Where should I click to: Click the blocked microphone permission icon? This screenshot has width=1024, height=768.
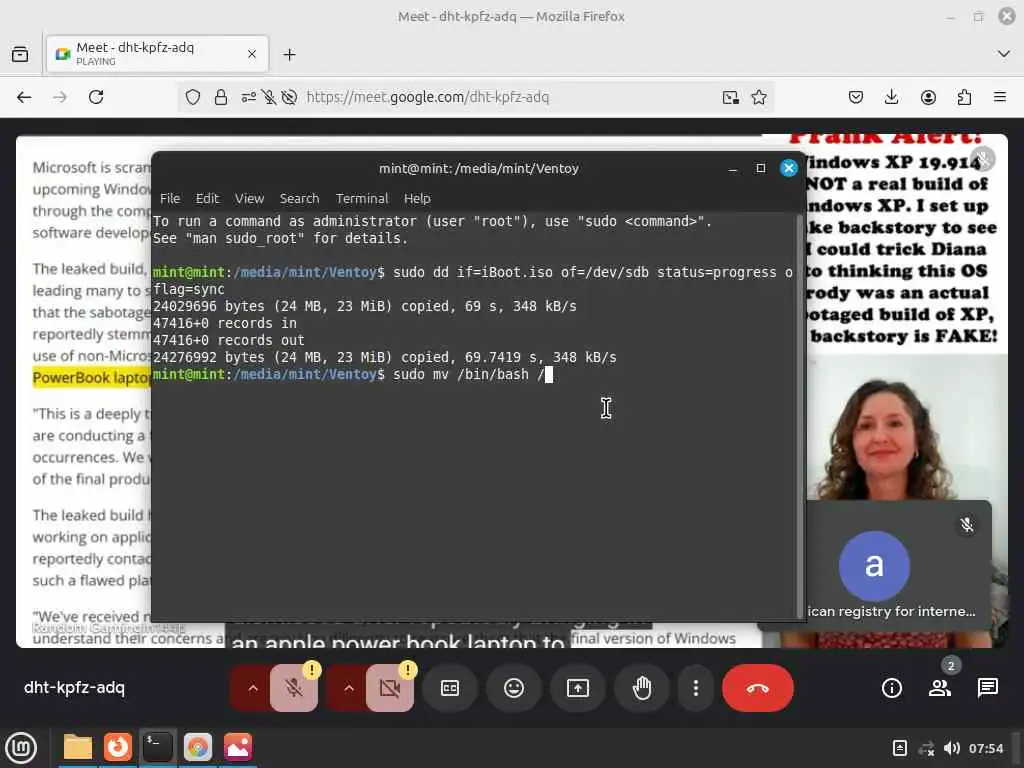(268, 97)
